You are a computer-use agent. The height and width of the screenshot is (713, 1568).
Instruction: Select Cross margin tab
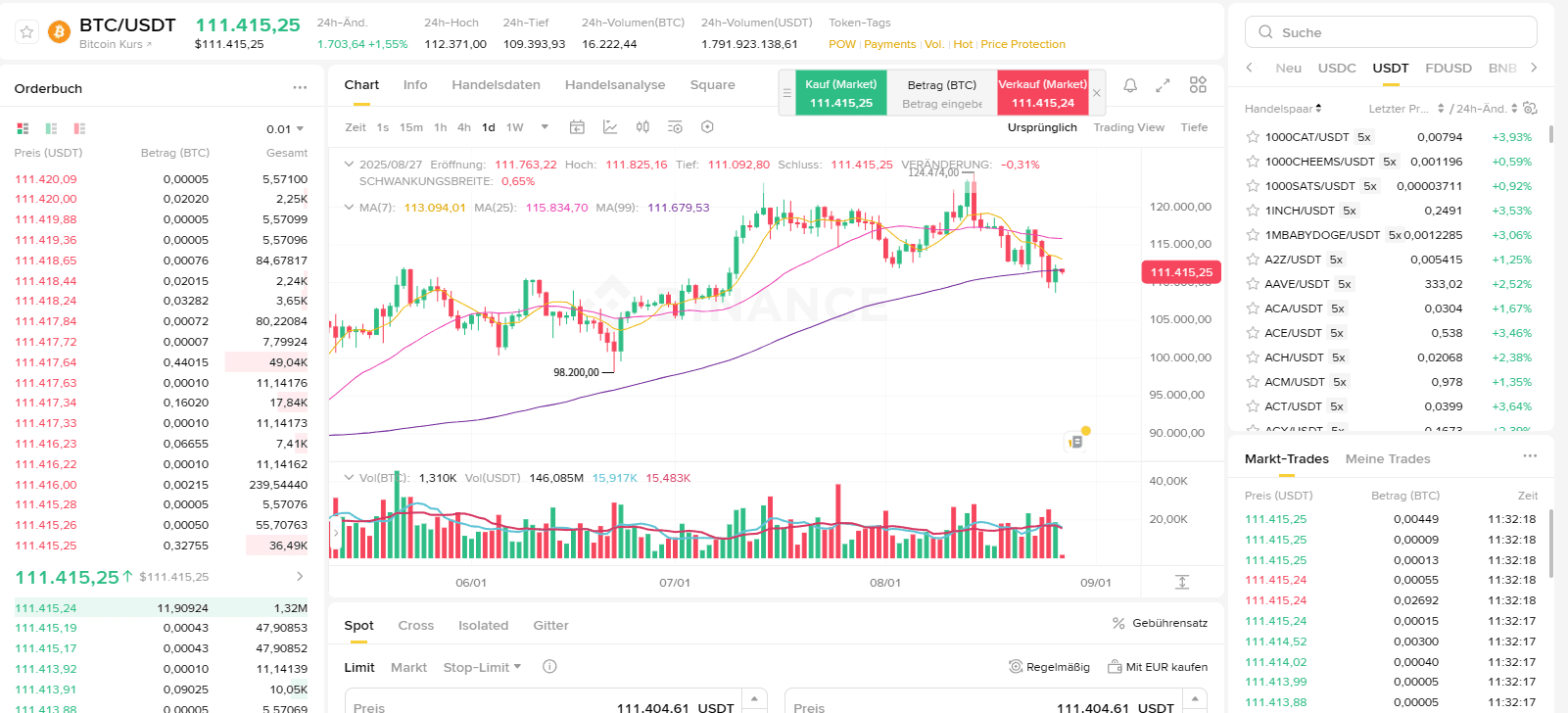pyautogui.click(x=415, y=626)
